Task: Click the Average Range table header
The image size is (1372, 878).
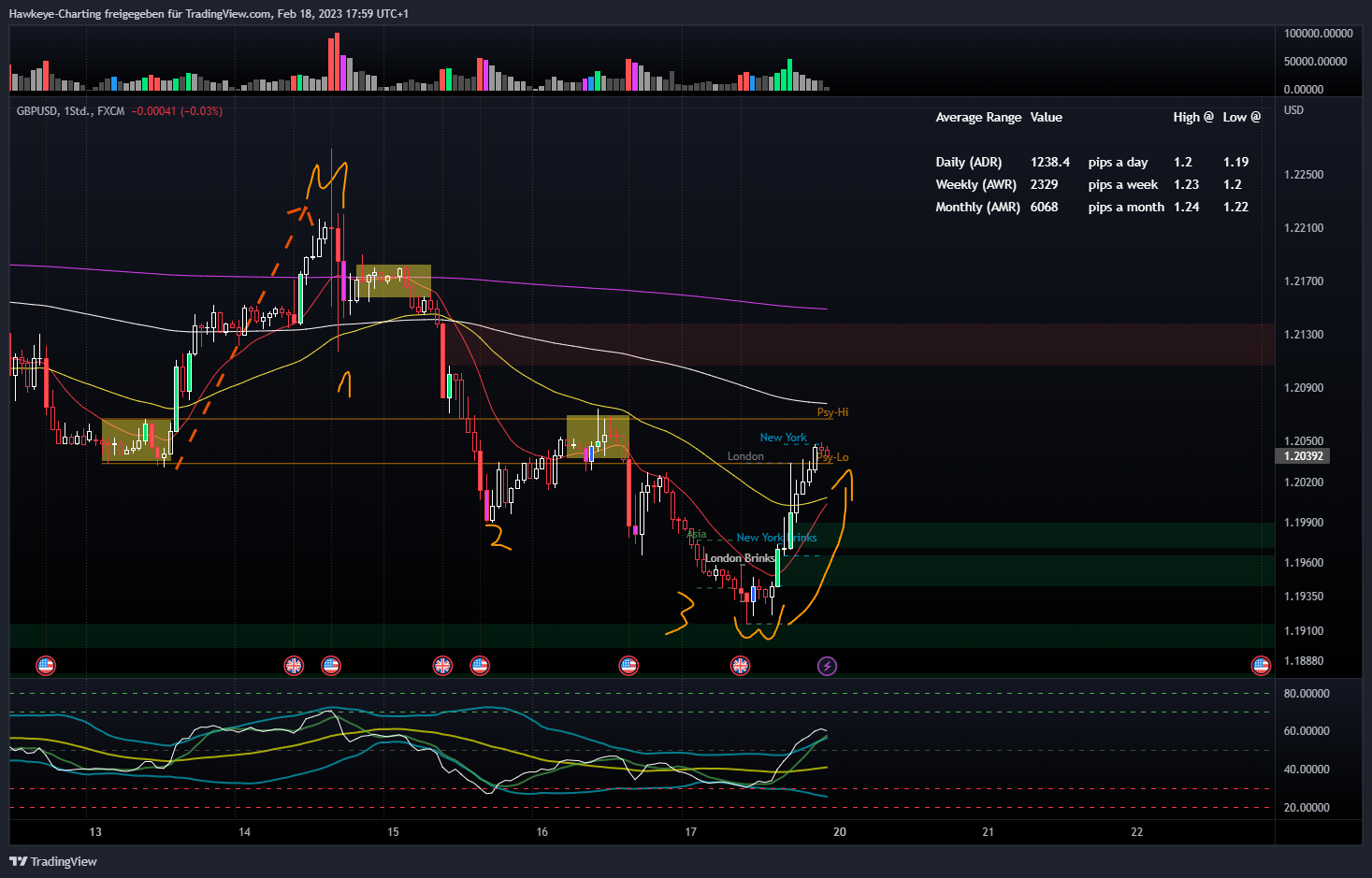Action: coord(978,118)
